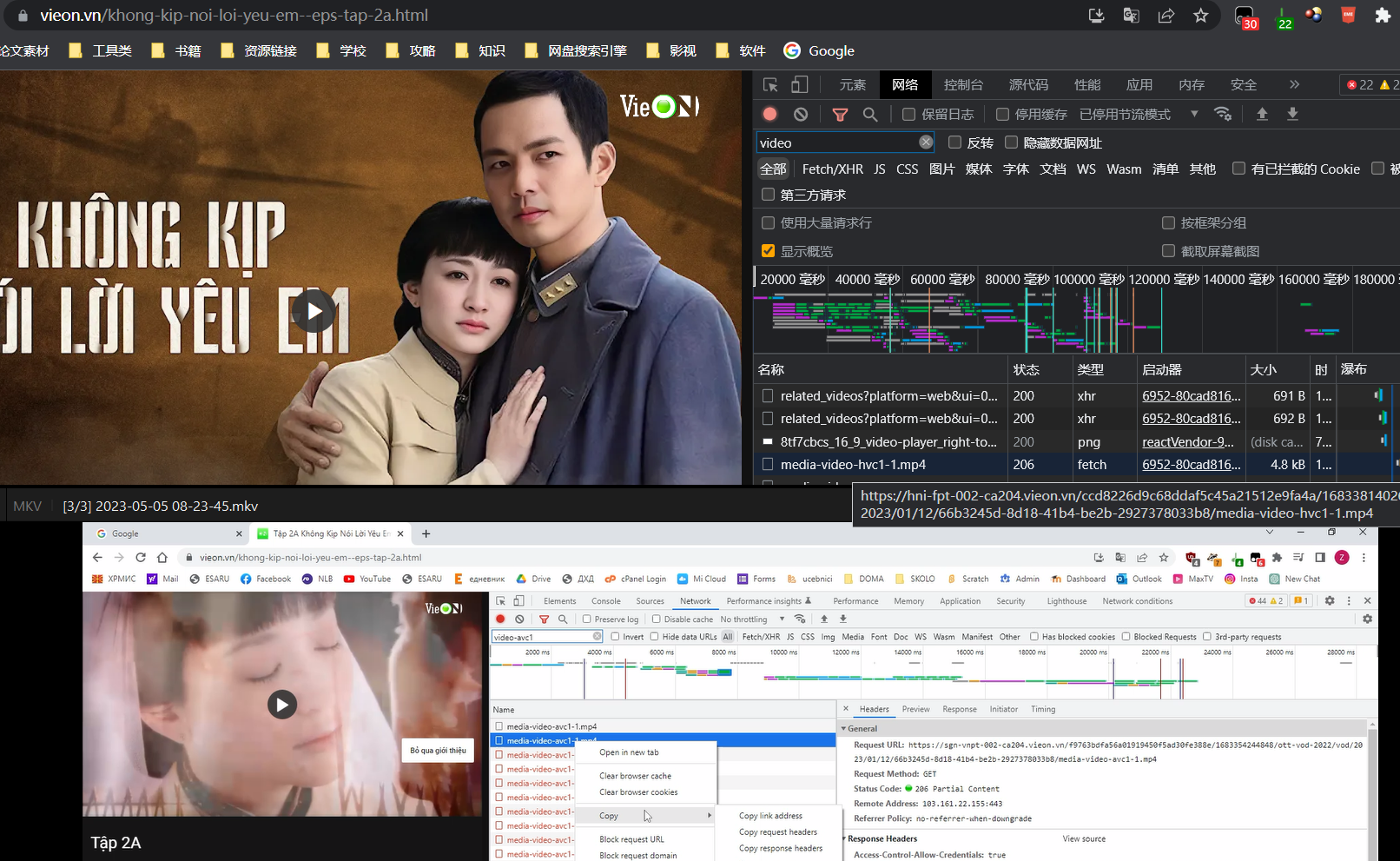
Task: Clear the network log in the Chinese DevTools
Action: click(801, 114)
